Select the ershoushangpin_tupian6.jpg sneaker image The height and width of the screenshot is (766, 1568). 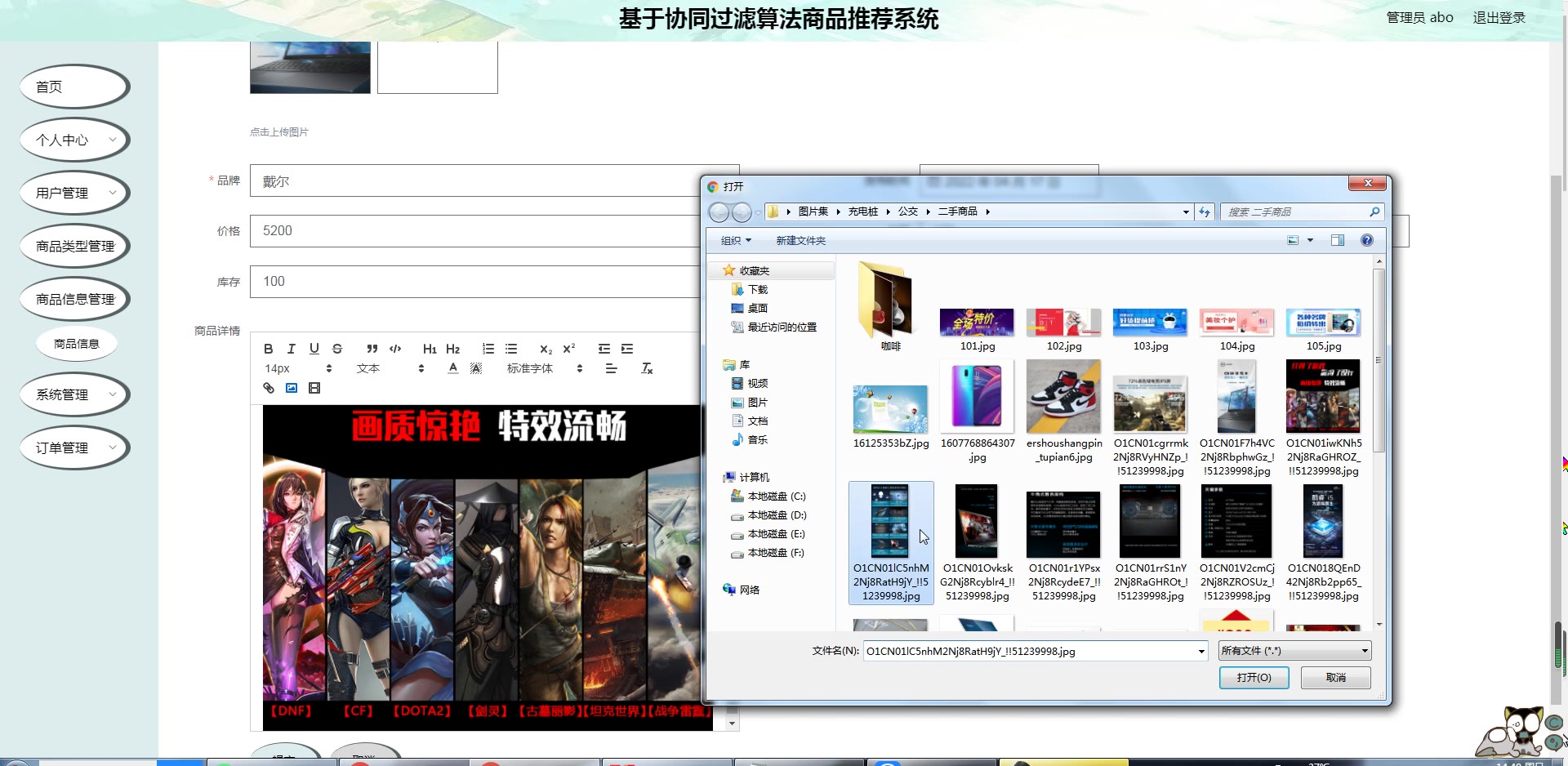(x=1063, y=412)
